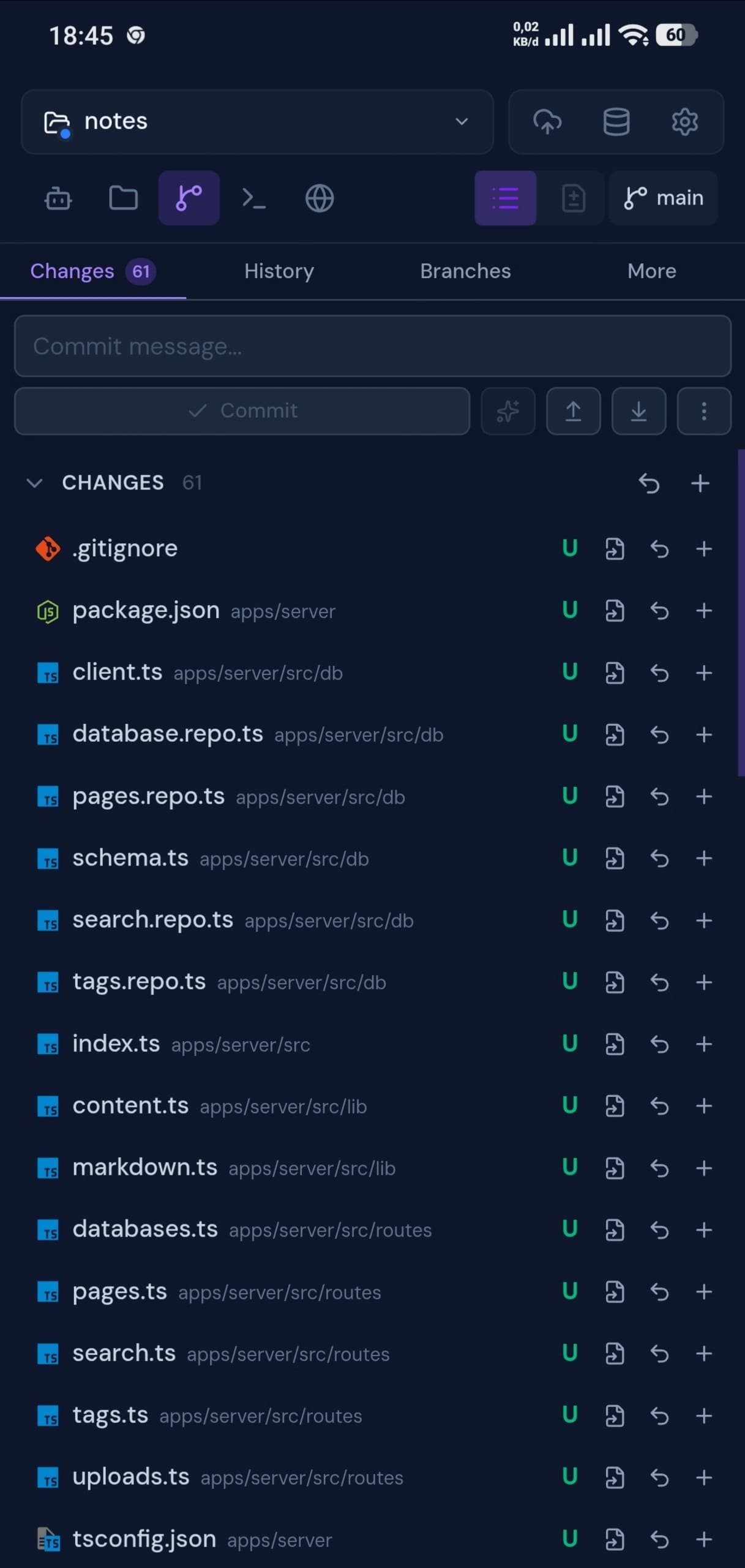Click the changes list scrollbar
The image size is (745, 1568).
[x=741, y=613]
